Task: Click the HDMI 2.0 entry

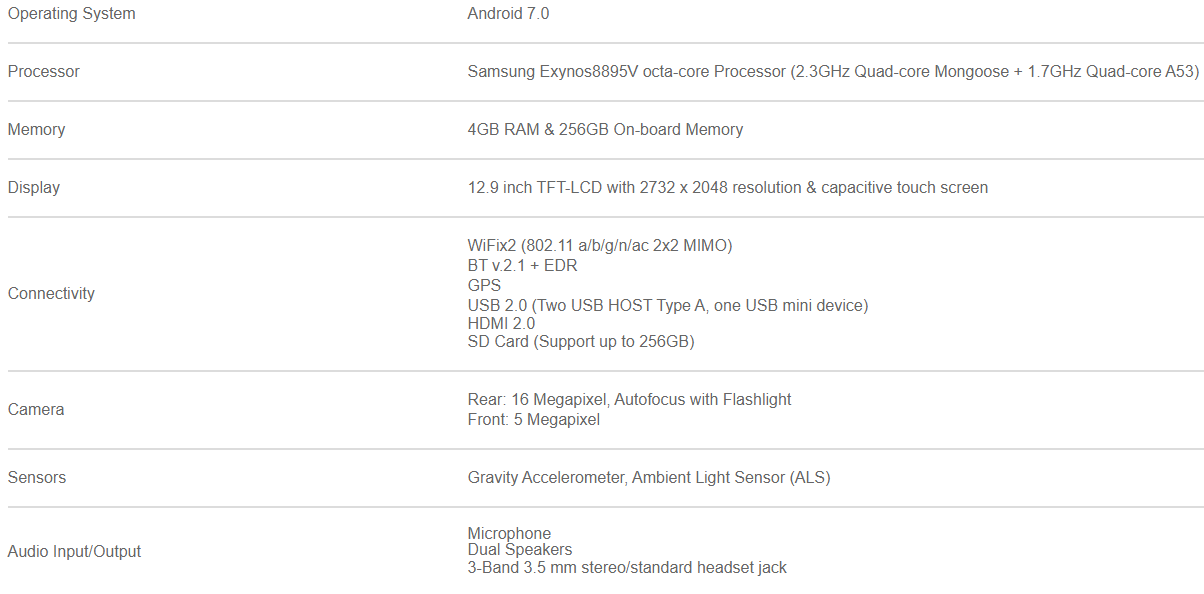Action: click(501, 324)
